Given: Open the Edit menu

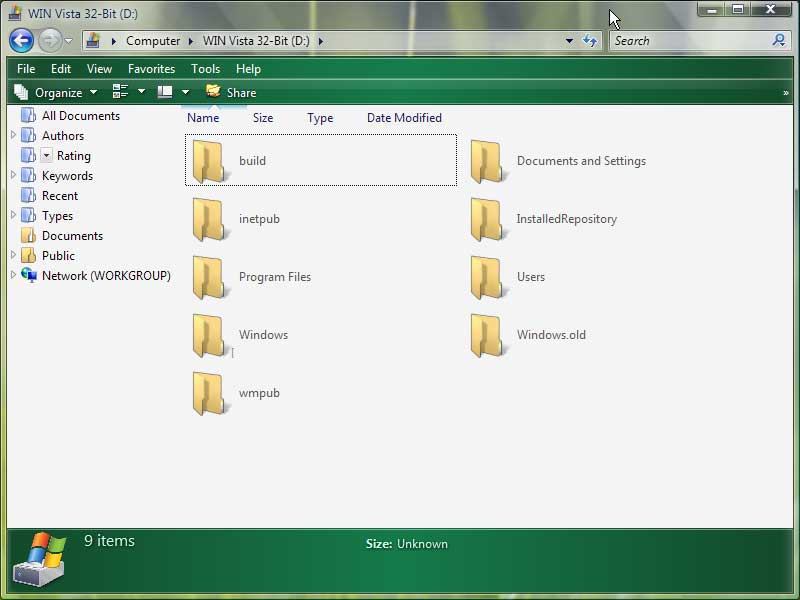Looking at the screenshot, I should (x=61, y=69).
